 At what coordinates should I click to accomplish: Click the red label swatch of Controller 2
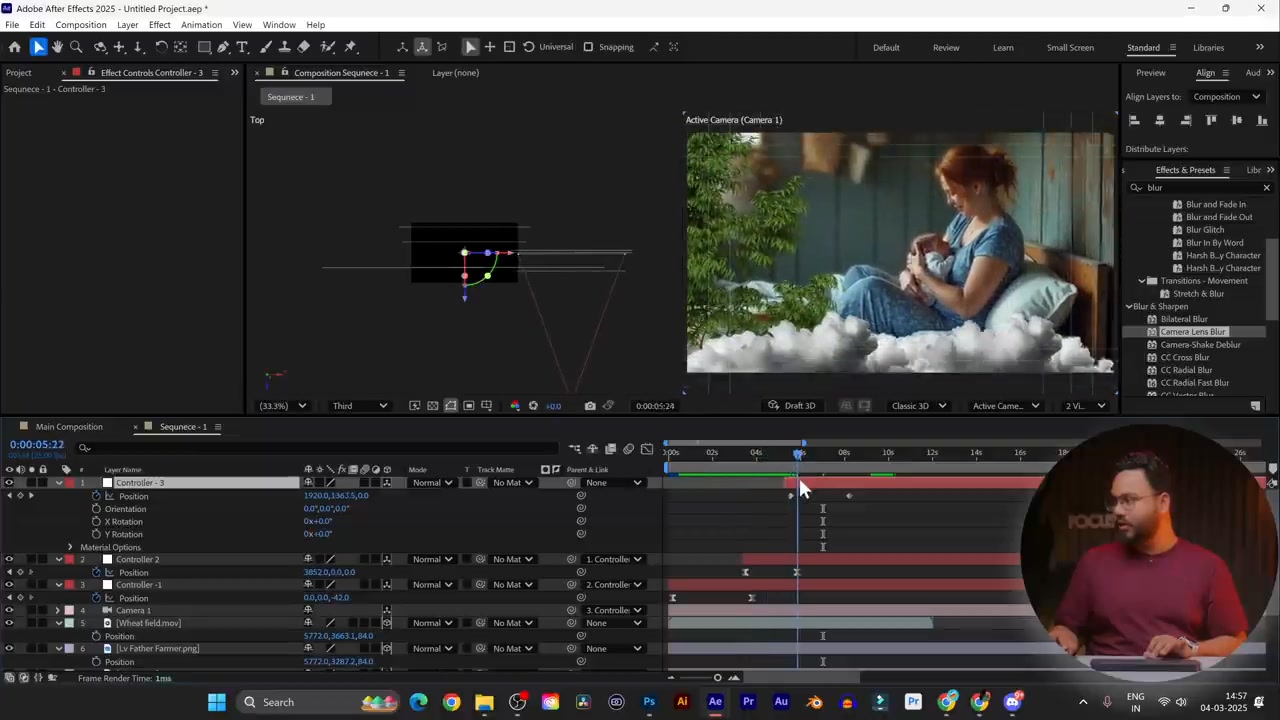[x=69, y=560]
